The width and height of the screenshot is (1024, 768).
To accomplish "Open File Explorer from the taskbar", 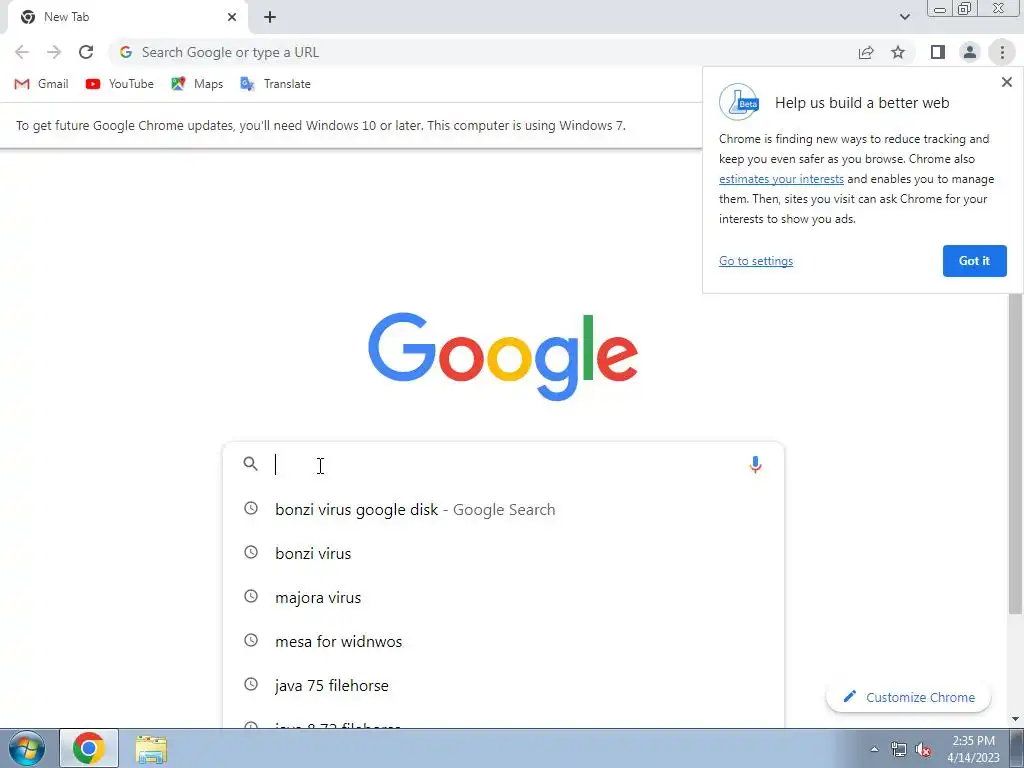I will [151, 749].
